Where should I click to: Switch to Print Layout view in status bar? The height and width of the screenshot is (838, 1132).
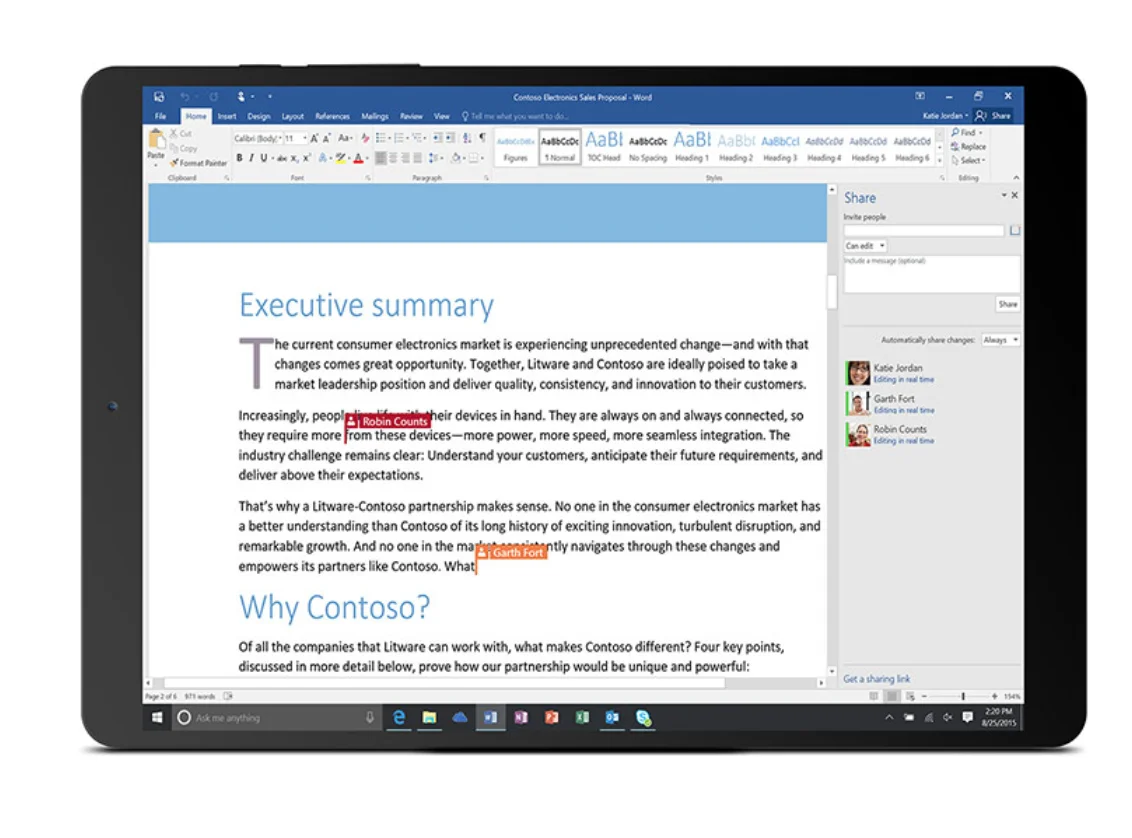coord(892,697)
